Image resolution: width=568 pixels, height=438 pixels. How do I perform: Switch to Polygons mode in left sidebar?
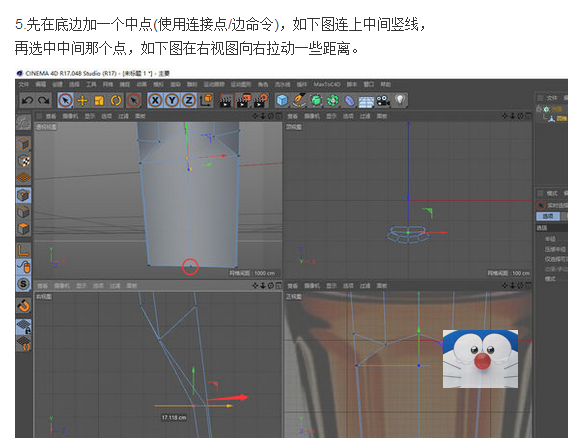click(24, 229)
